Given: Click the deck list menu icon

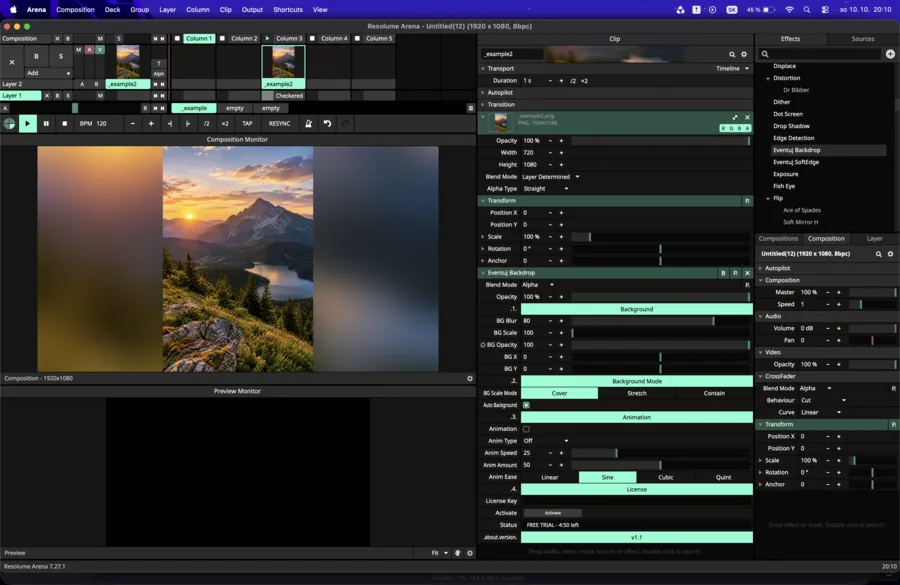Looking at the screenshot, I should [x=471, y=109].
